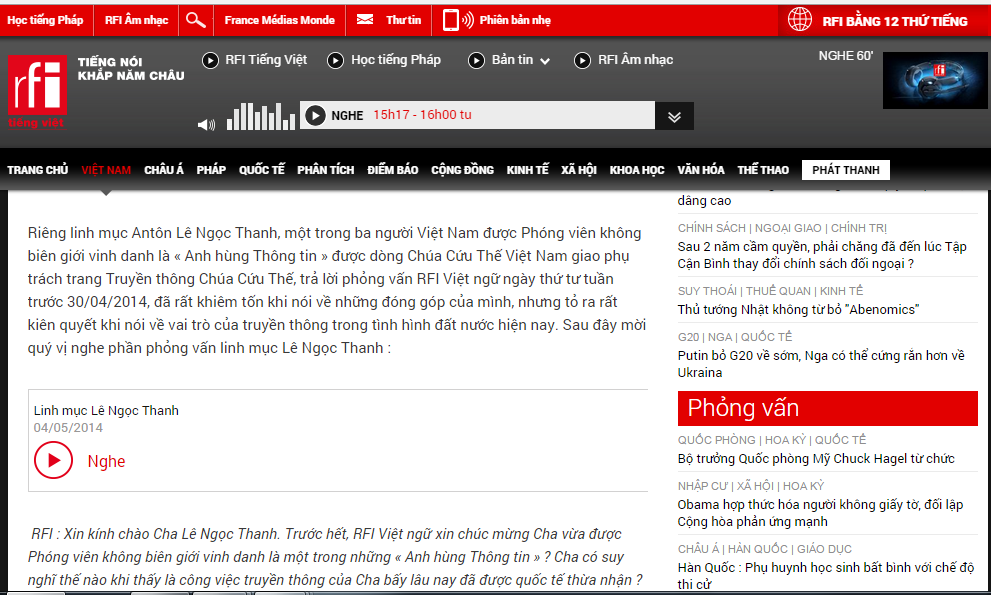Image resolution: width=991 pixels, height=599 pixels.
Task: Open the VĂN HÓA menu section
Action: (701, 170)
